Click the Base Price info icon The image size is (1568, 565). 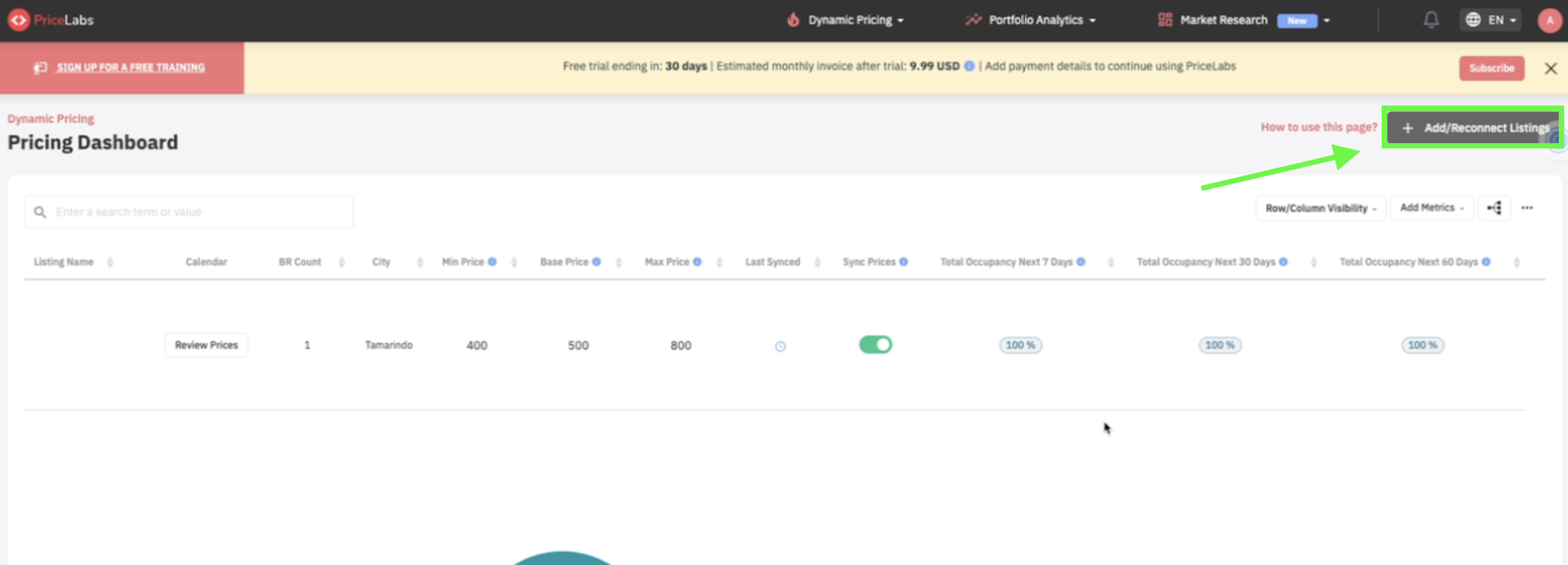(x=597, y=262)
